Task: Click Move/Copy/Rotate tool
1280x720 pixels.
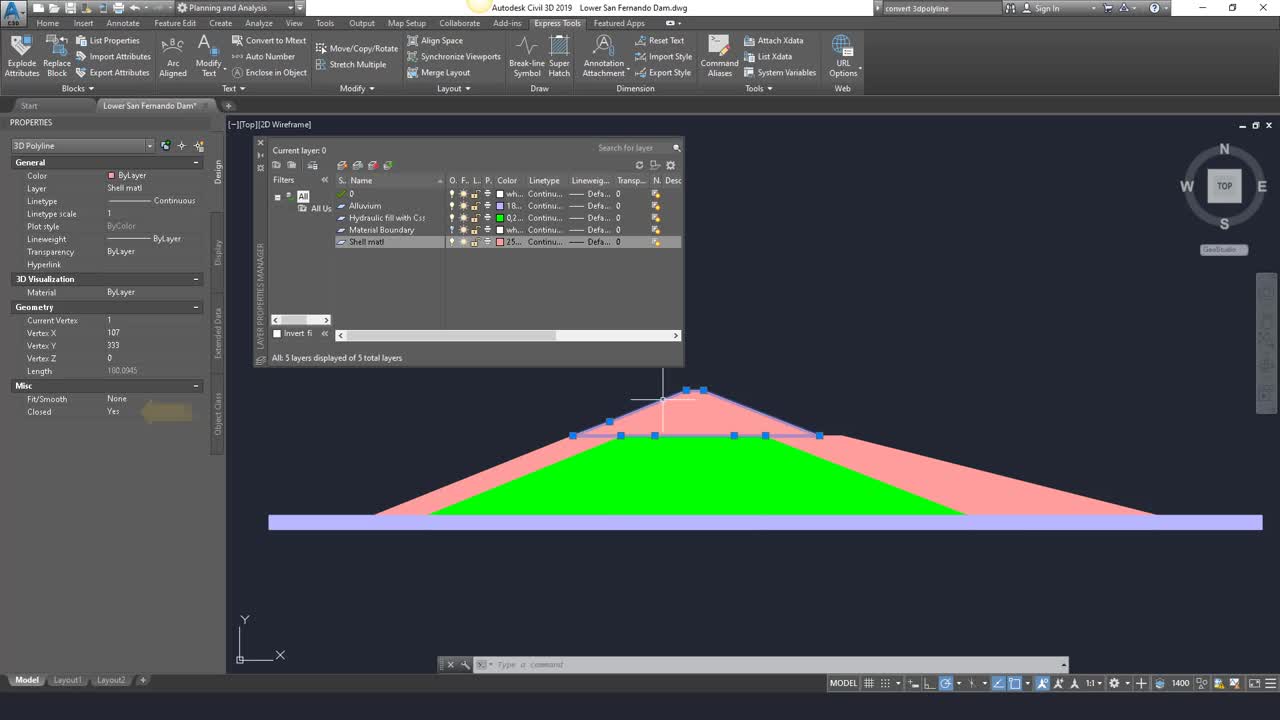Action: [x=357, y=48]
